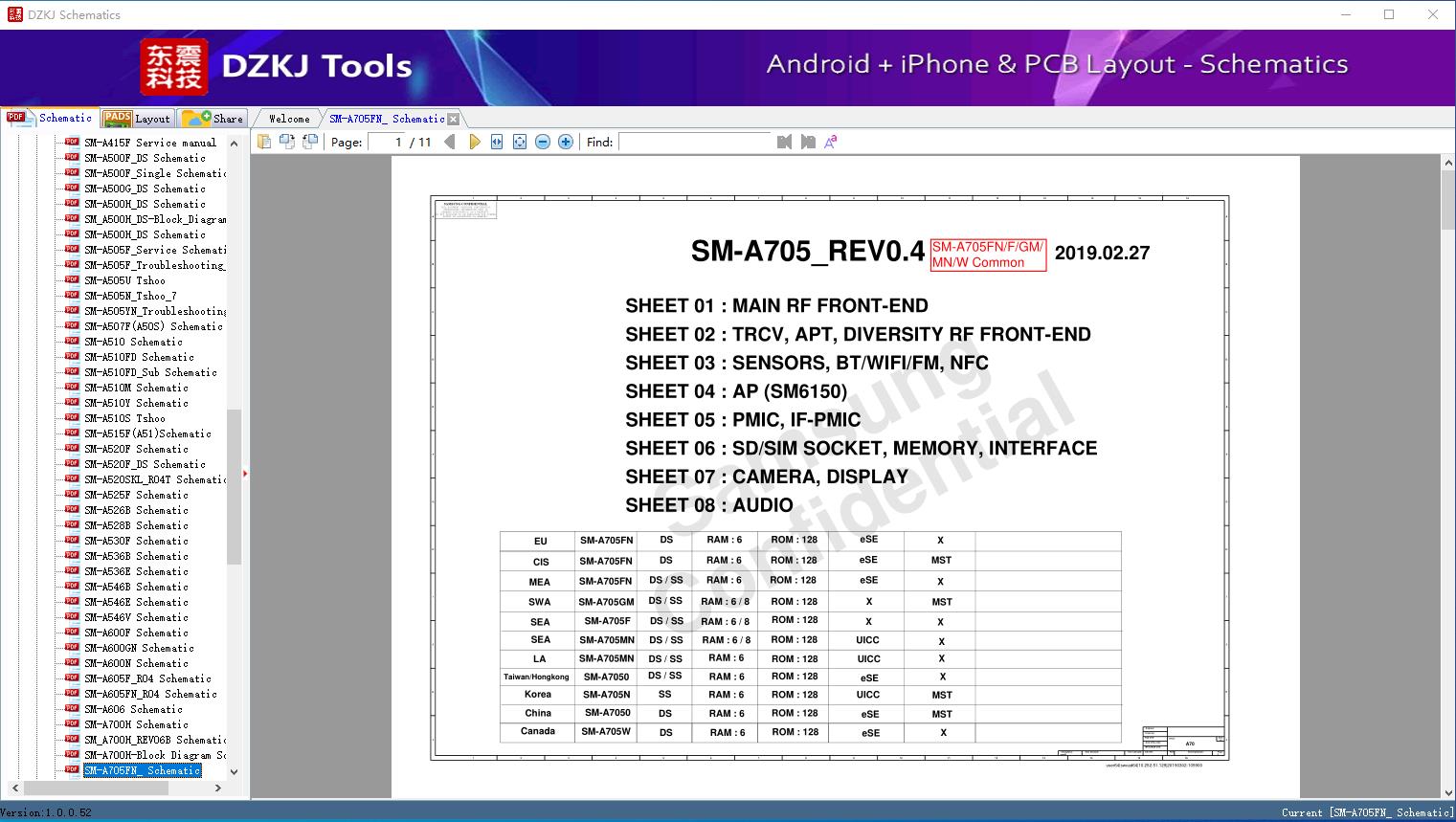Click the PDF icon beside SM-A600F Schematic
Viewport: 1456px width, 822px height.
pos(72,632)
